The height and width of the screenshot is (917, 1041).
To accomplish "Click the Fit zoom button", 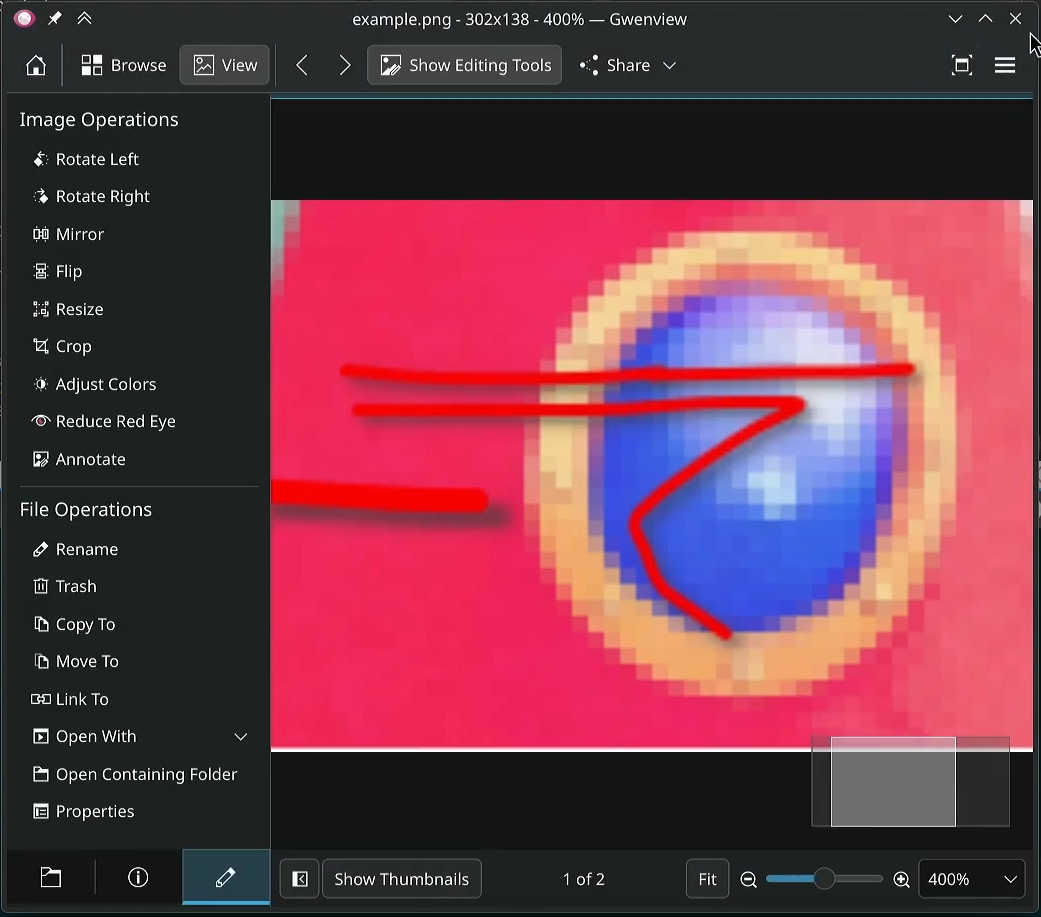I will [707, 879].
